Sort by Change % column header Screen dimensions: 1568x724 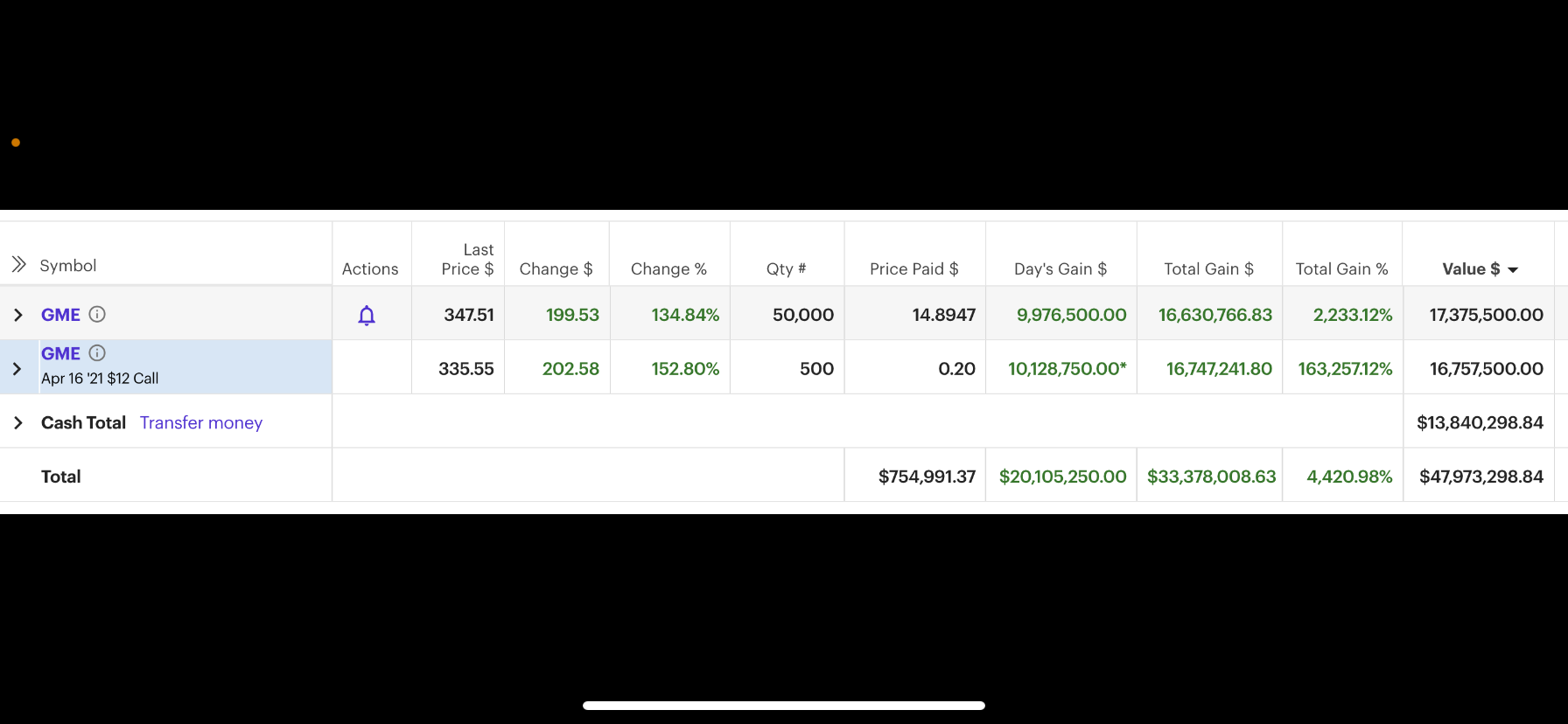(x=668, y=269)
